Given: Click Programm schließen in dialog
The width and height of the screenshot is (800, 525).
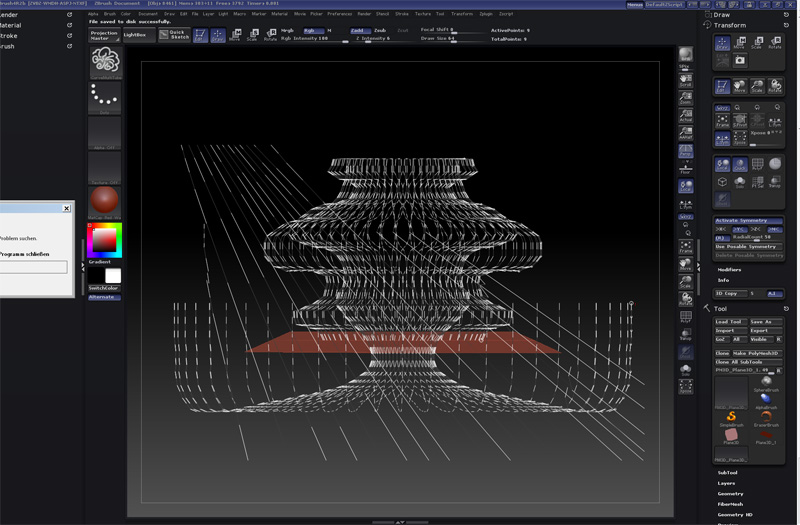Looking at the screenshot, I should (x=24, y=254).
